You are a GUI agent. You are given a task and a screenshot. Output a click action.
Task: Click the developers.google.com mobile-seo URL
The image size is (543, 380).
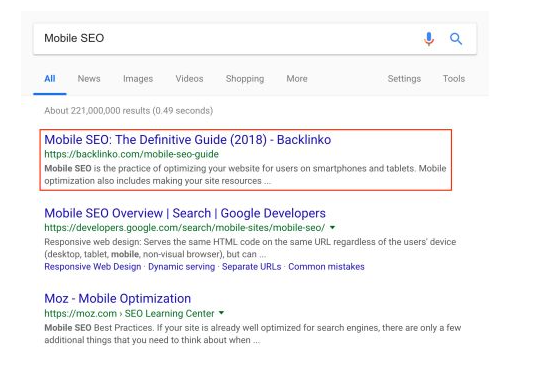pyautogui.click(x=185, y=228)
